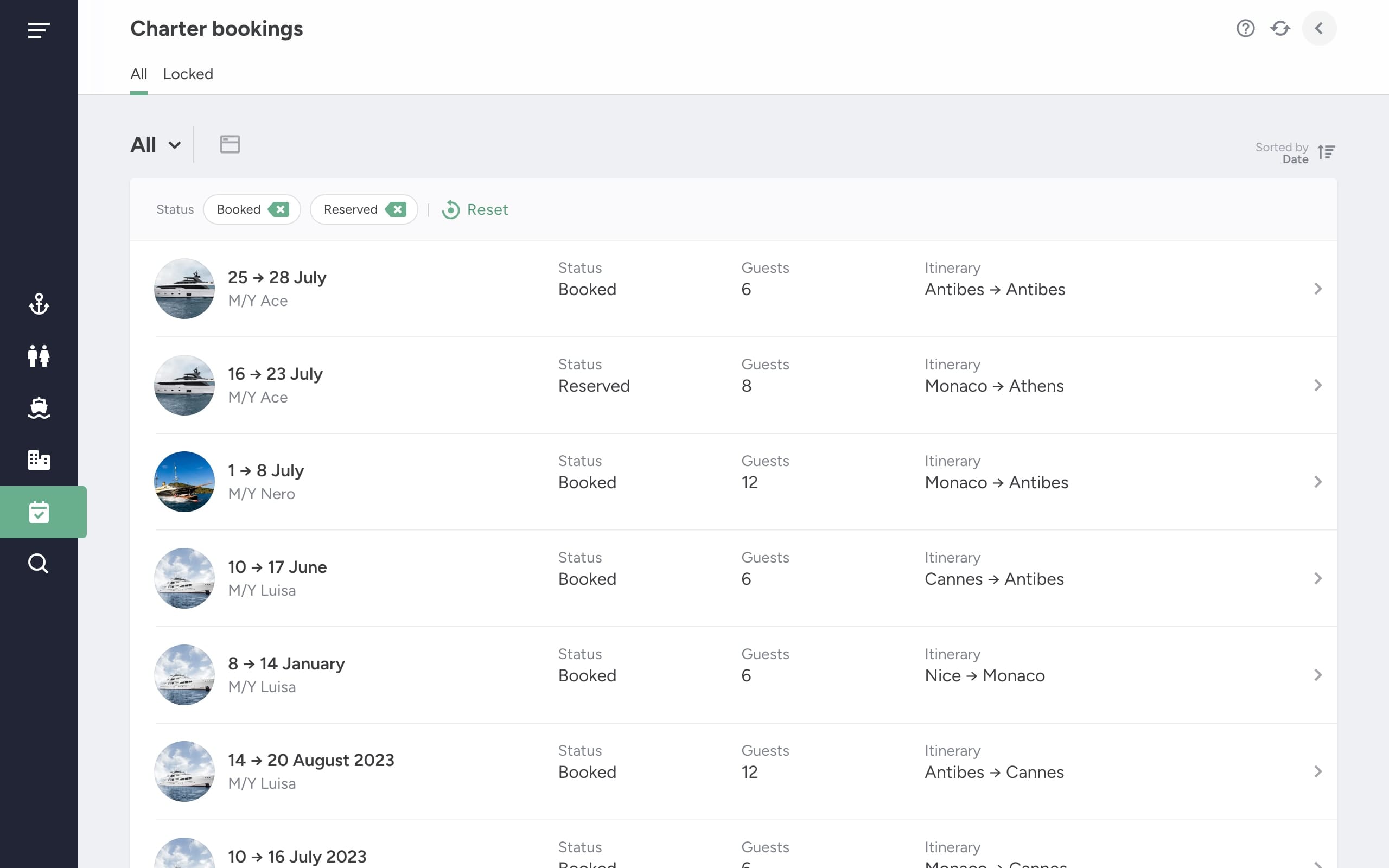Reset the status filters
Screen dimensions: 1389x868
point(475,209)
